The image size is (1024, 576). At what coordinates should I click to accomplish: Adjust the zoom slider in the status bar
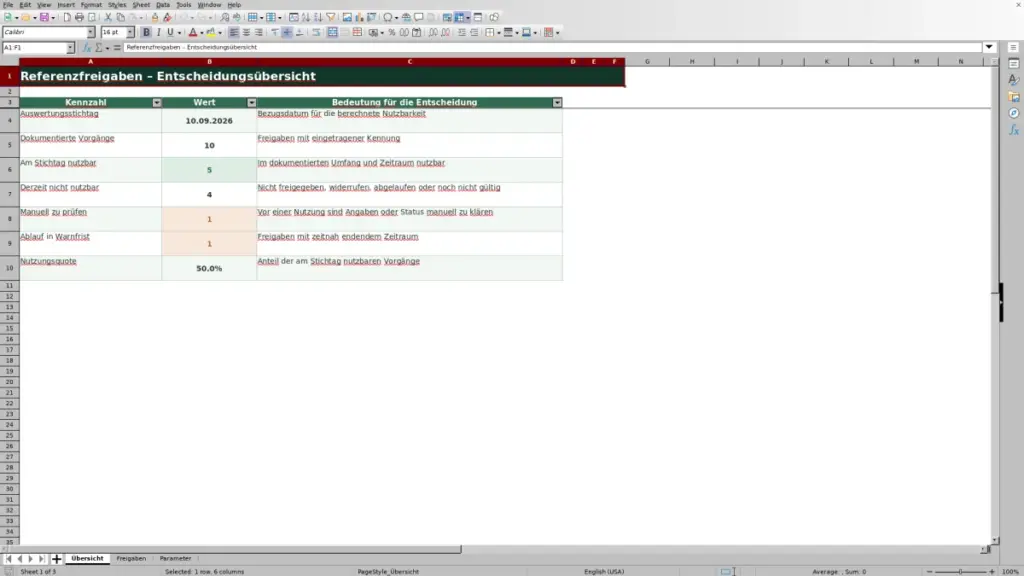961,571
